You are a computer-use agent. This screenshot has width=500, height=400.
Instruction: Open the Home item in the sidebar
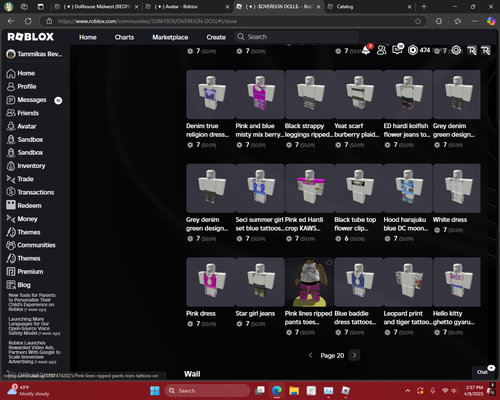(x=21, y=73)
